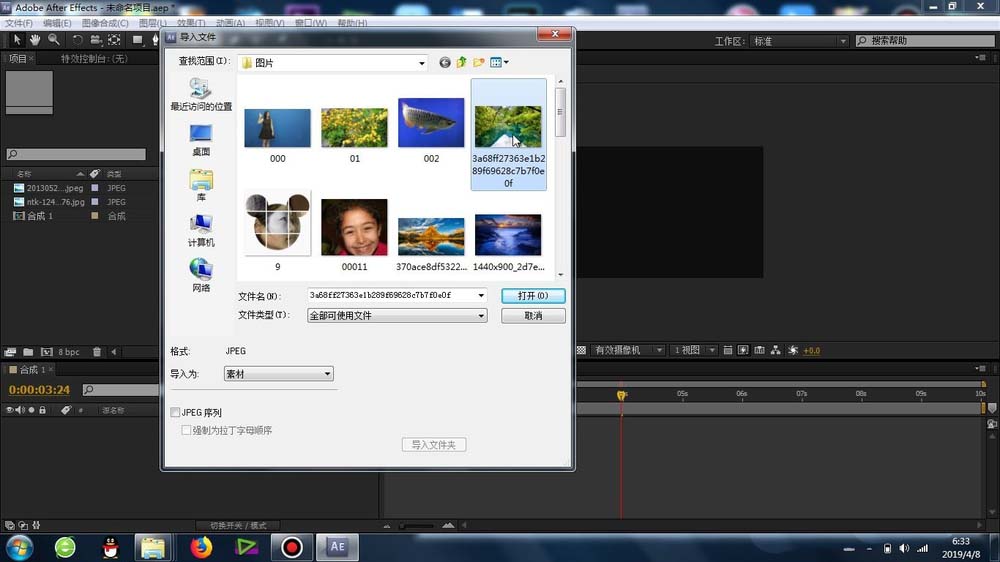
Task: Open the Import As dropdown
Action: pyautogui.click(x=279, y=374)
